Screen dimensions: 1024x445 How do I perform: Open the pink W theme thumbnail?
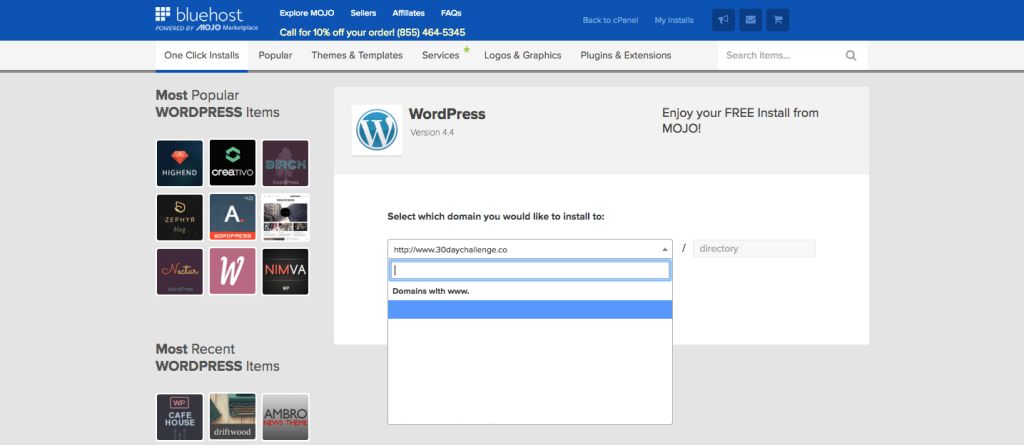pyautogui.click(x=232, y=271)
